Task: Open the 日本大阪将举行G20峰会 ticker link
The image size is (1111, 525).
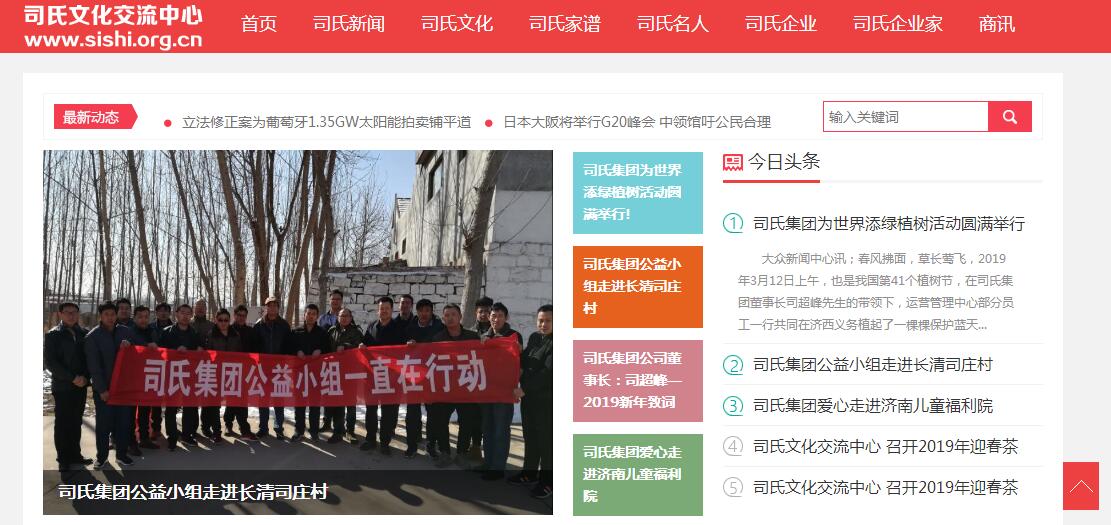Action: (x=637, y=122)
